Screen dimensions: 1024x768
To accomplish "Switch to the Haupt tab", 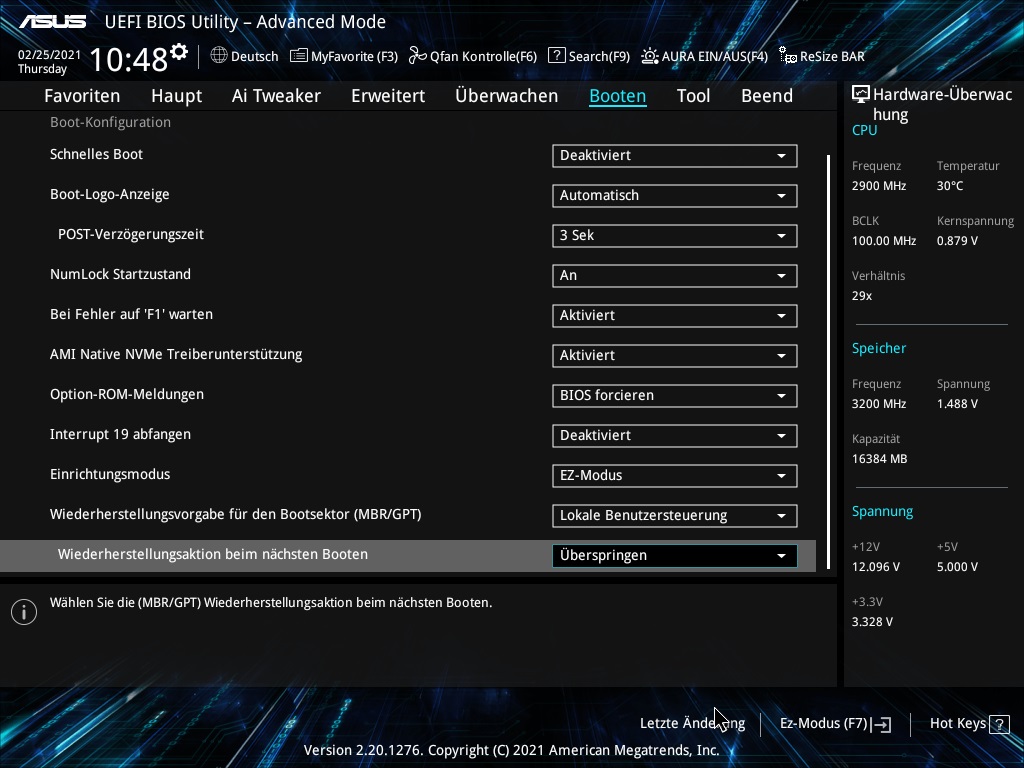I will click(x=176, y=96).
